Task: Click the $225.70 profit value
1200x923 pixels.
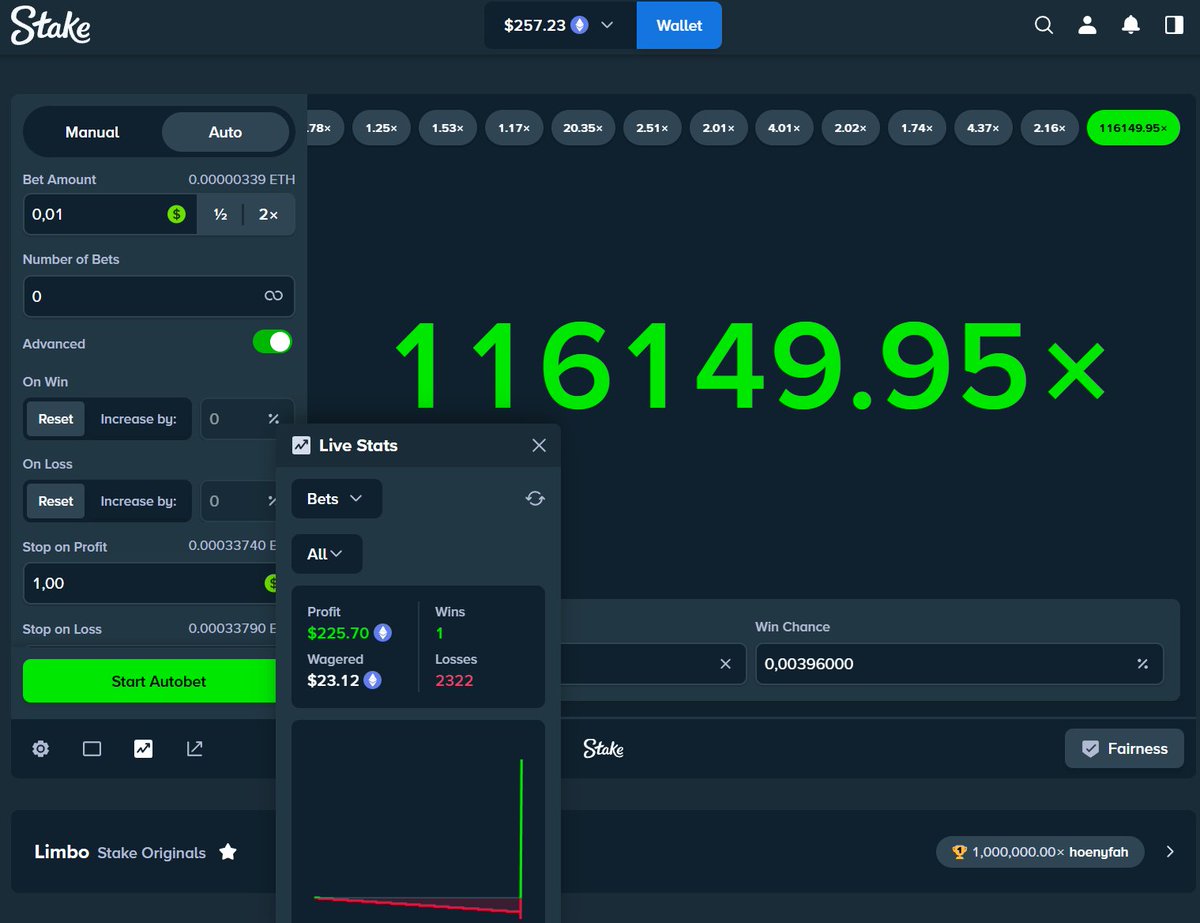Action: click(338, 633)
